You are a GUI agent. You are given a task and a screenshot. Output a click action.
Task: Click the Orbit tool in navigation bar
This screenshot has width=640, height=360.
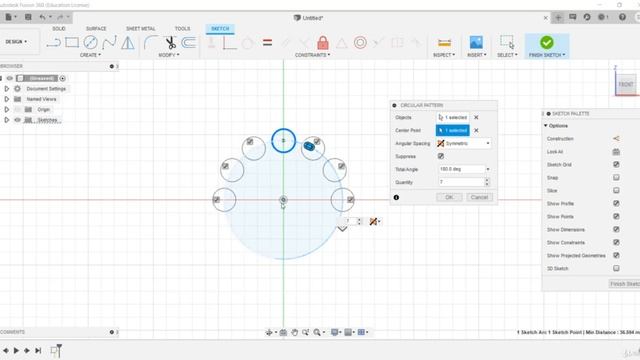(269, 332)
